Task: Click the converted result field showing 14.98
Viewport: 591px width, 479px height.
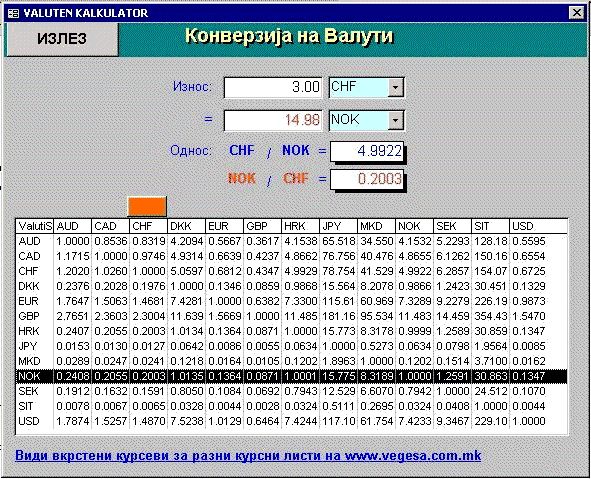Action: pos(273,121)
